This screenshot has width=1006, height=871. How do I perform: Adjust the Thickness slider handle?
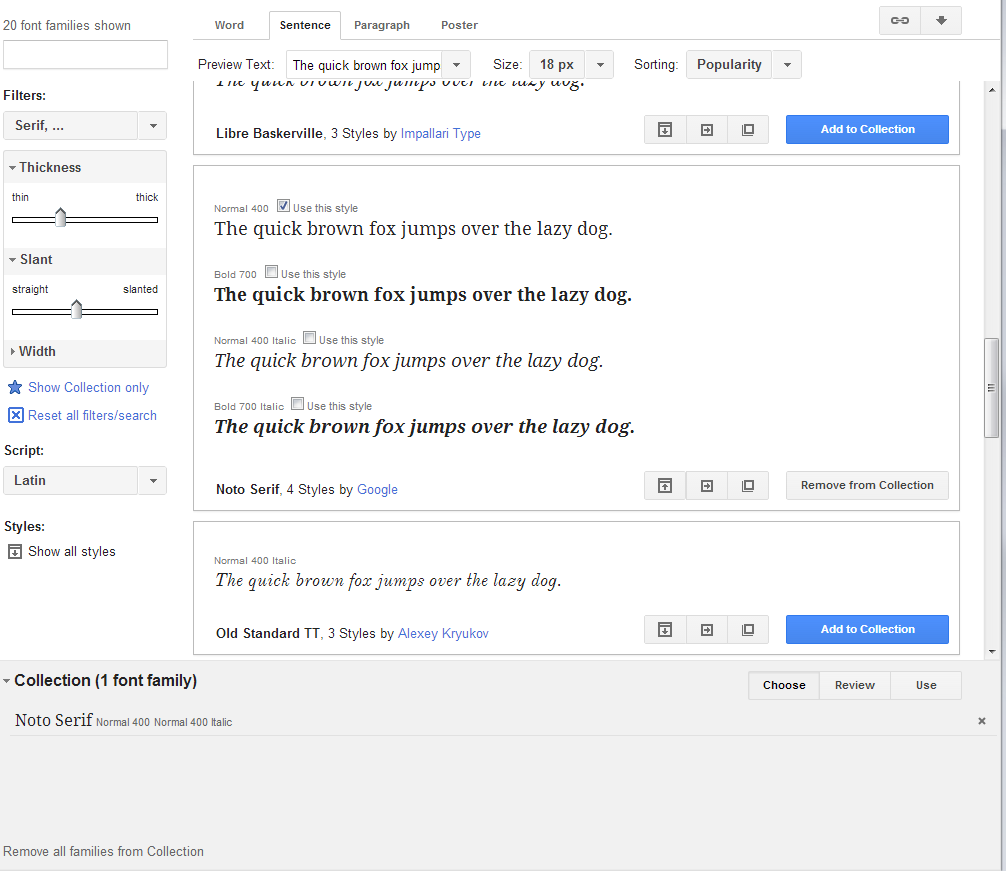[61, 216]
